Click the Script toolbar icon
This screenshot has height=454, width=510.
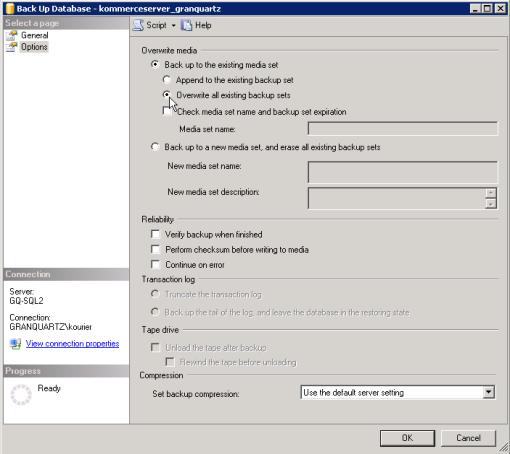(x=138, y=25)
